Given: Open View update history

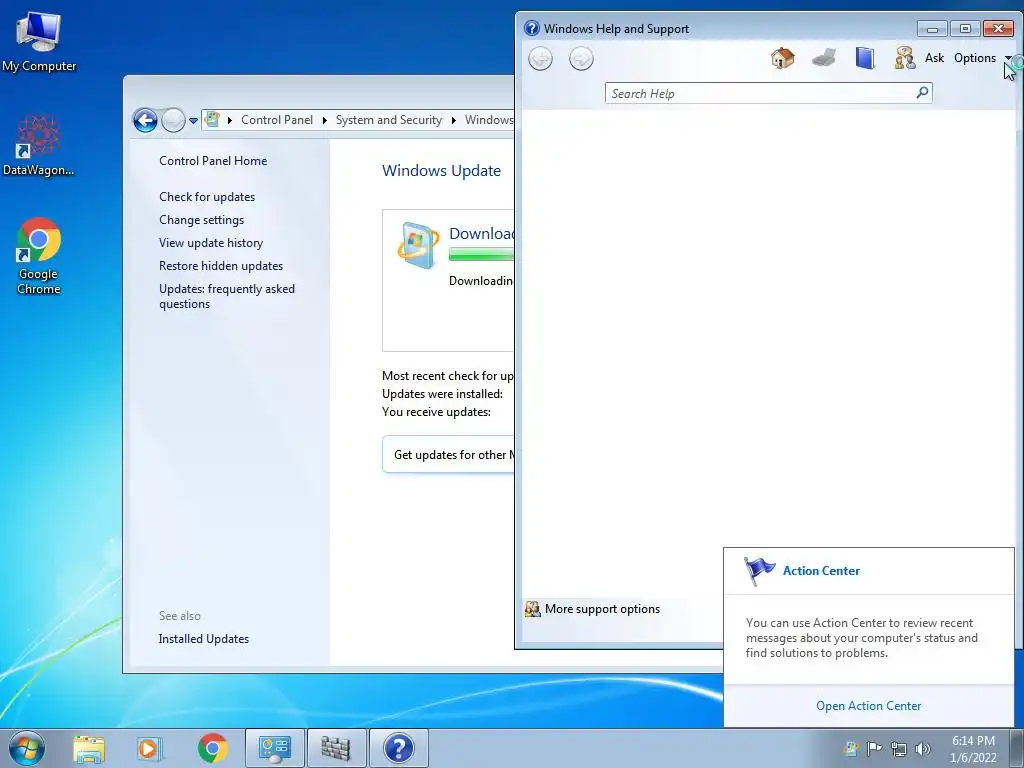Looking at the screenshot, I should pos(211,243).
